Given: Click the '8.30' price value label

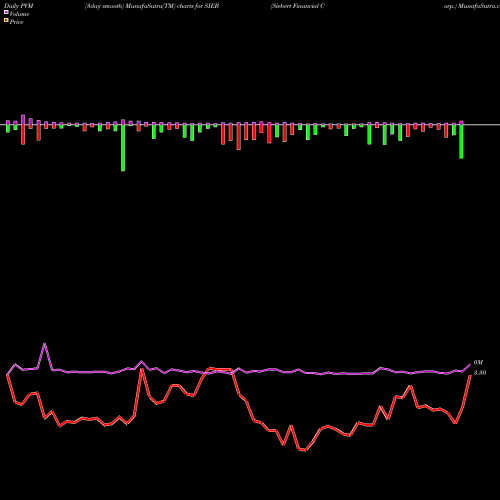Looking at the screenshot, I should pyautogui.click(x=480, y=373).
